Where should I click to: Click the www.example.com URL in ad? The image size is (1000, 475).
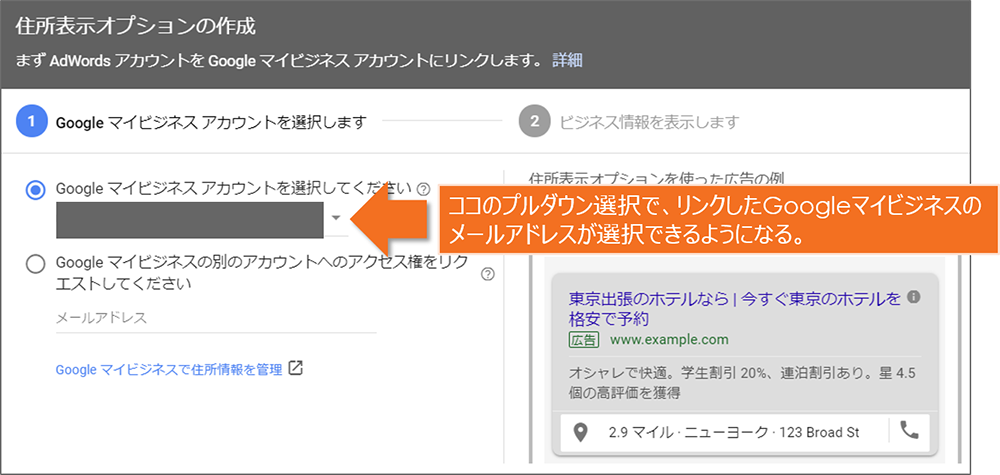[669, 339]
